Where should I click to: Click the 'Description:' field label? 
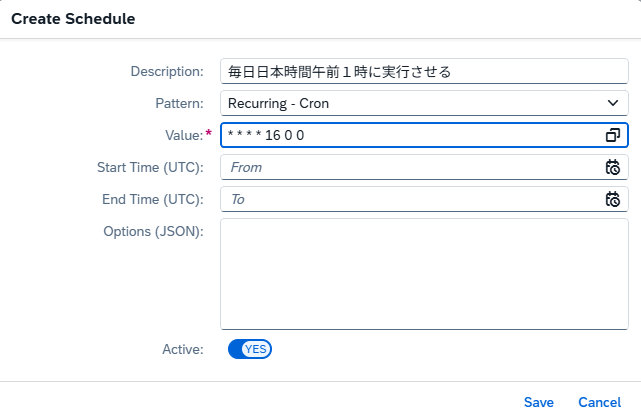[167, 72]
